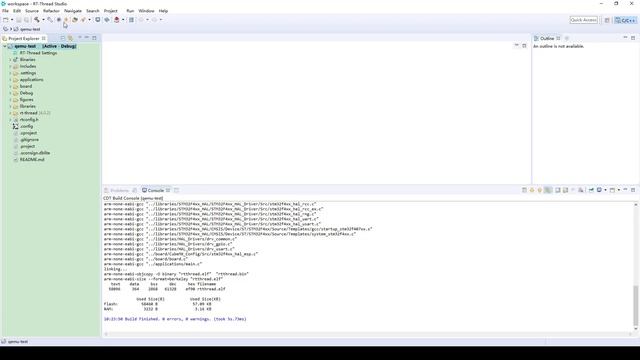This screenshot has height=360, width=640.
Task: Expand the applications folder
Action: 10,80
